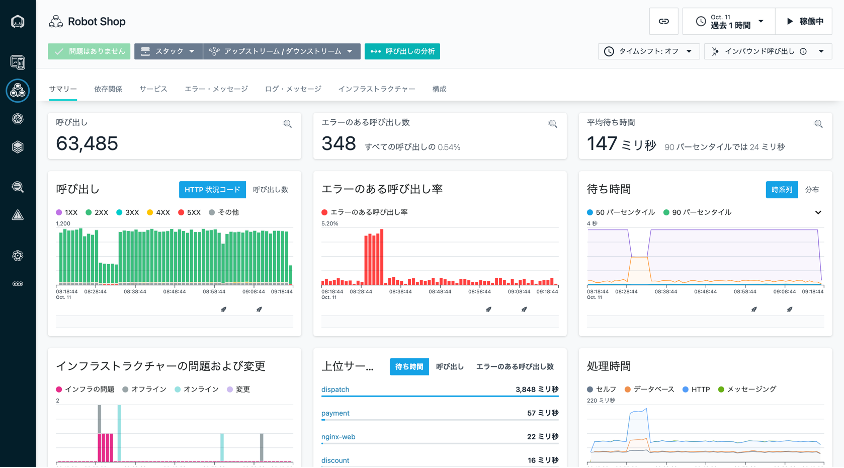Image resolution: width=844 pixels, height=468 pixels.
Task: Click the Robot Shop title text
Action: (x=97, y=22)
